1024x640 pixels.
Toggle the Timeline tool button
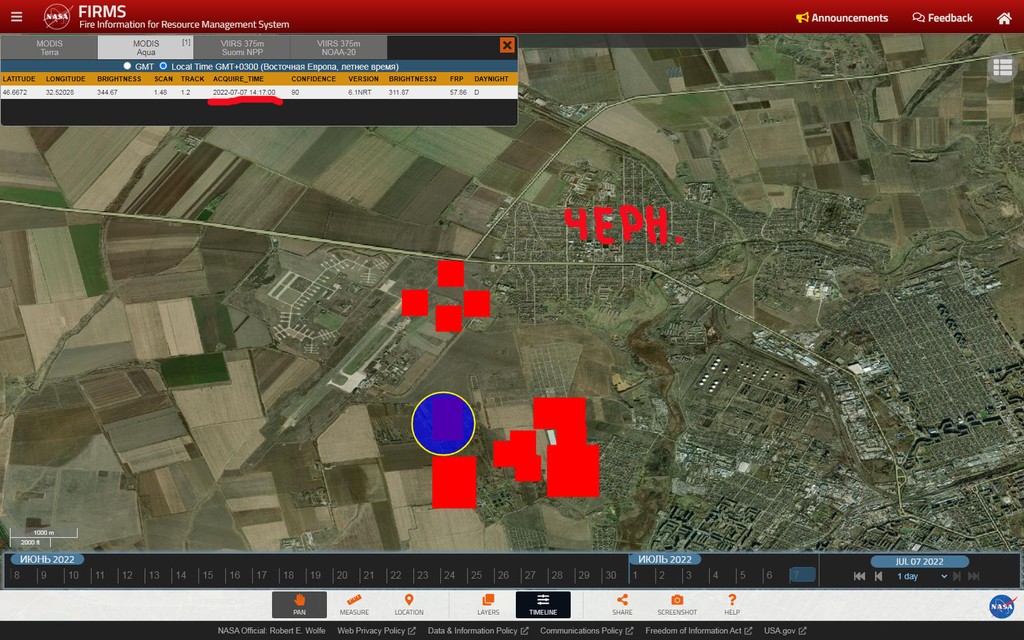(x=543, y=604)
